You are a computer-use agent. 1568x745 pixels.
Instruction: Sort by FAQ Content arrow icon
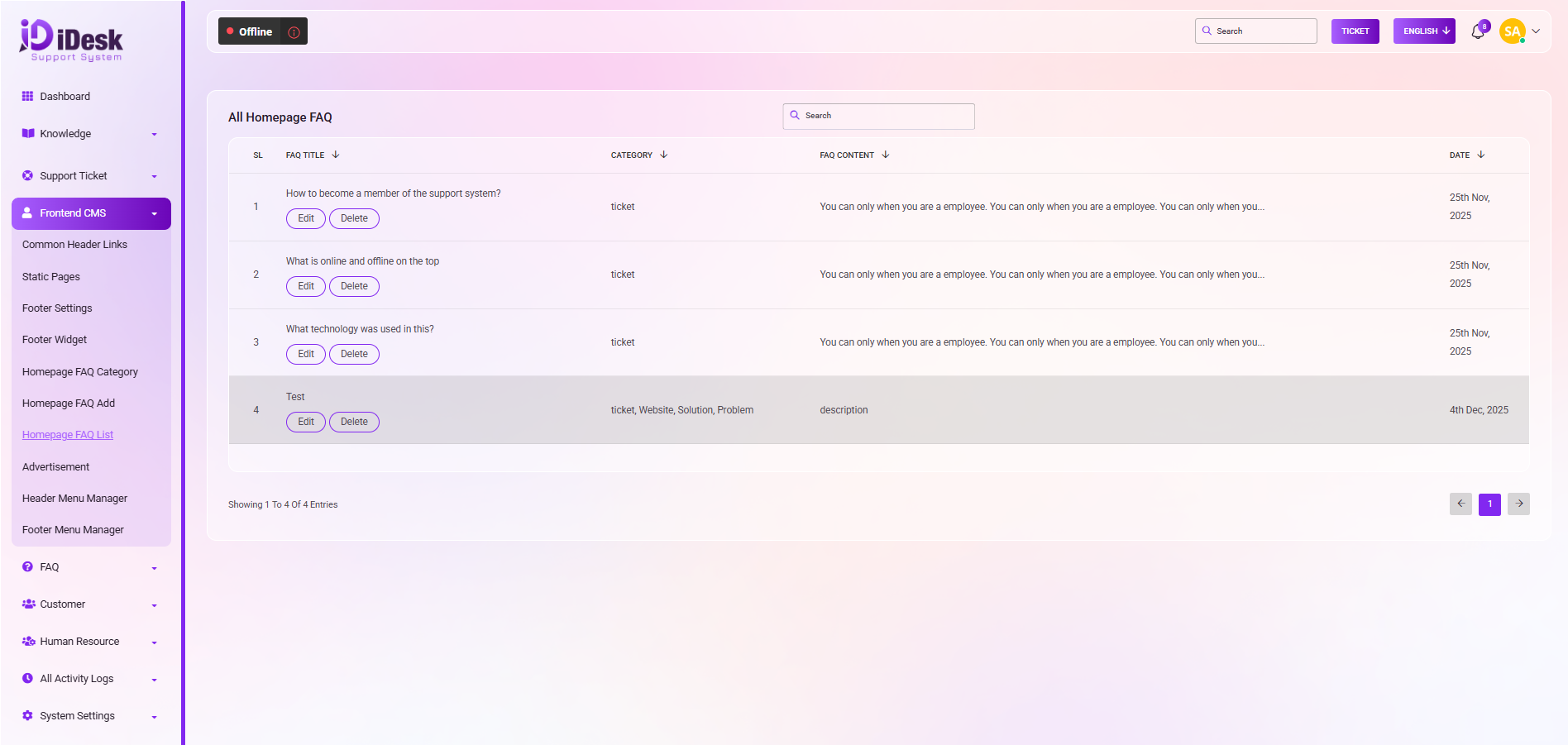[886, 155]
